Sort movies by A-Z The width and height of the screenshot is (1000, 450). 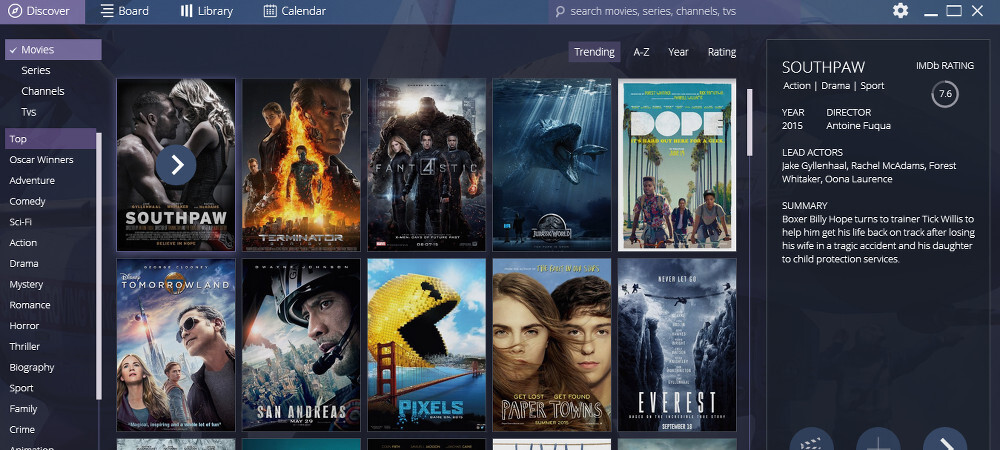click(641, 52)
